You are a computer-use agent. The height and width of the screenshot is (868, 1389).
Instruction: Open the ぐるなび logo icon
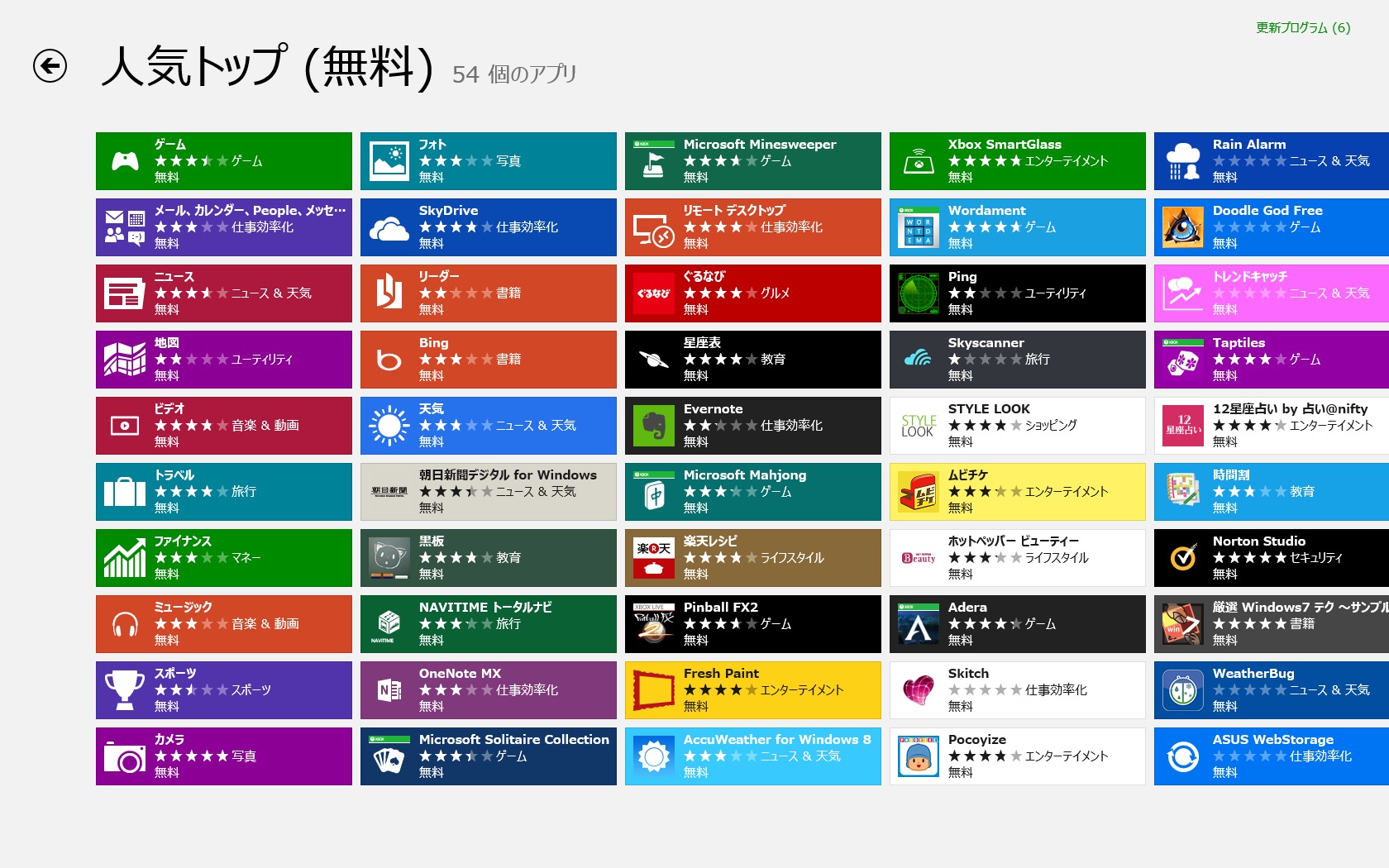654,293
